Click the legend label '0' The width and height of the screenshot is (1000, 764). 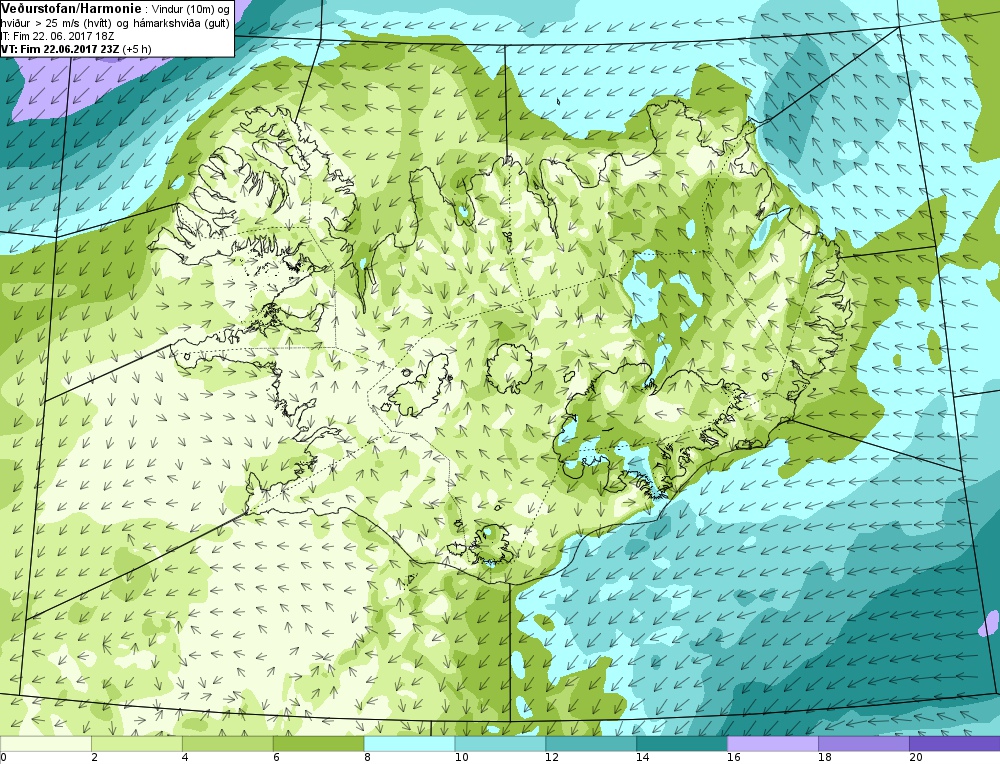[x=4, y=758]
